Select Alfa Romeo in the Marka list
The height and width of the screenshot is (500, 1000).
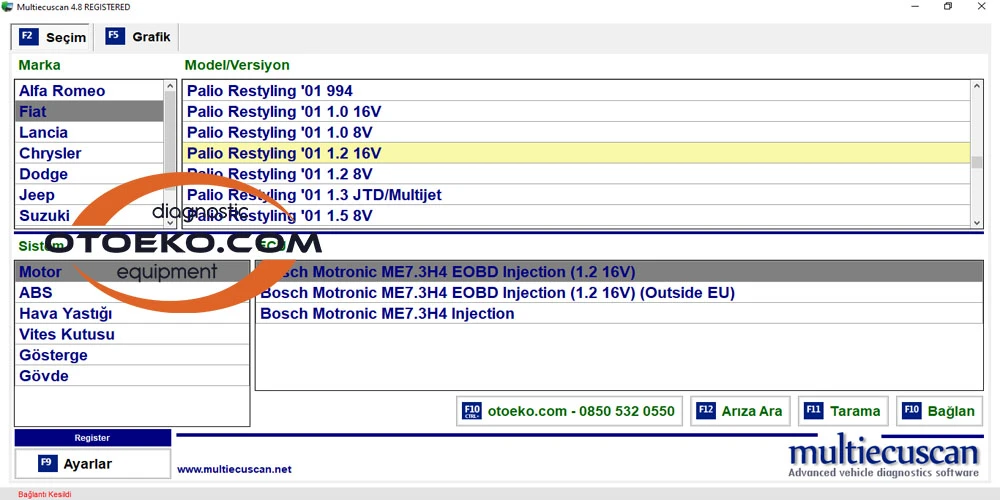[x=89, y=91]
